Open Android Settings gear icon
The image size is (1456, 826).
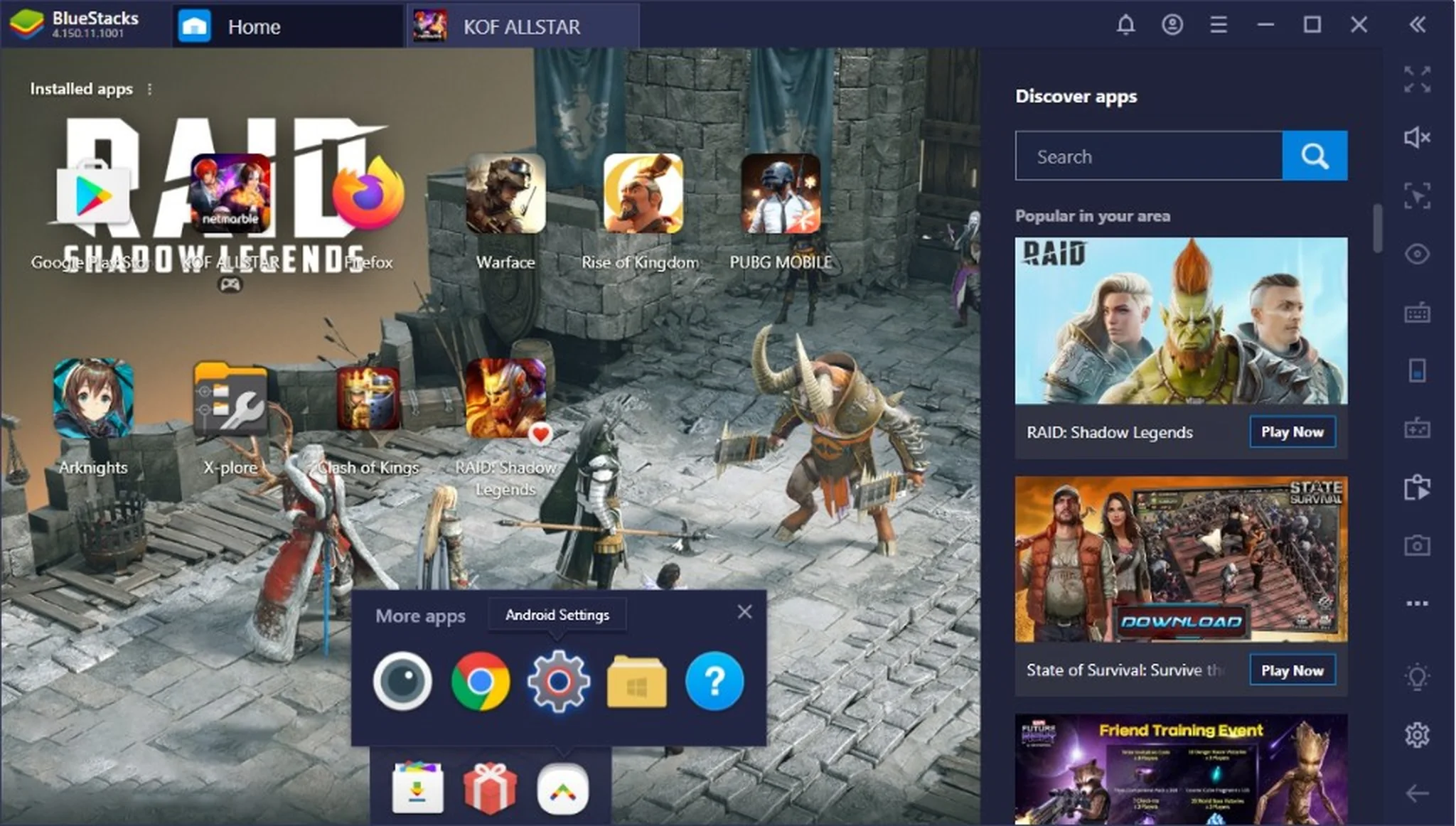pos(558,681)
